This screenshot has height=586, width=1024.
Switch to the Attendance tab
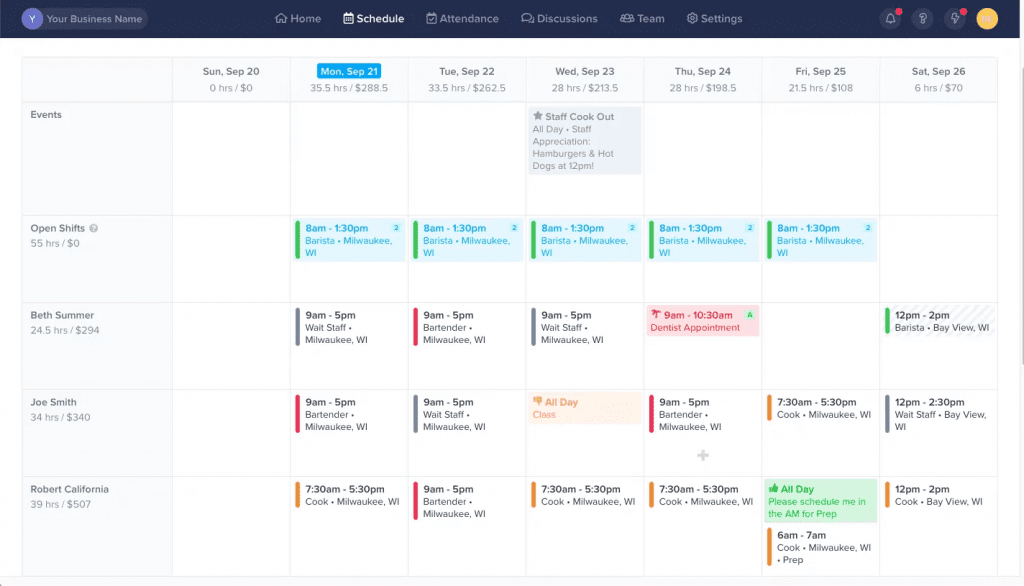[462, 18]
